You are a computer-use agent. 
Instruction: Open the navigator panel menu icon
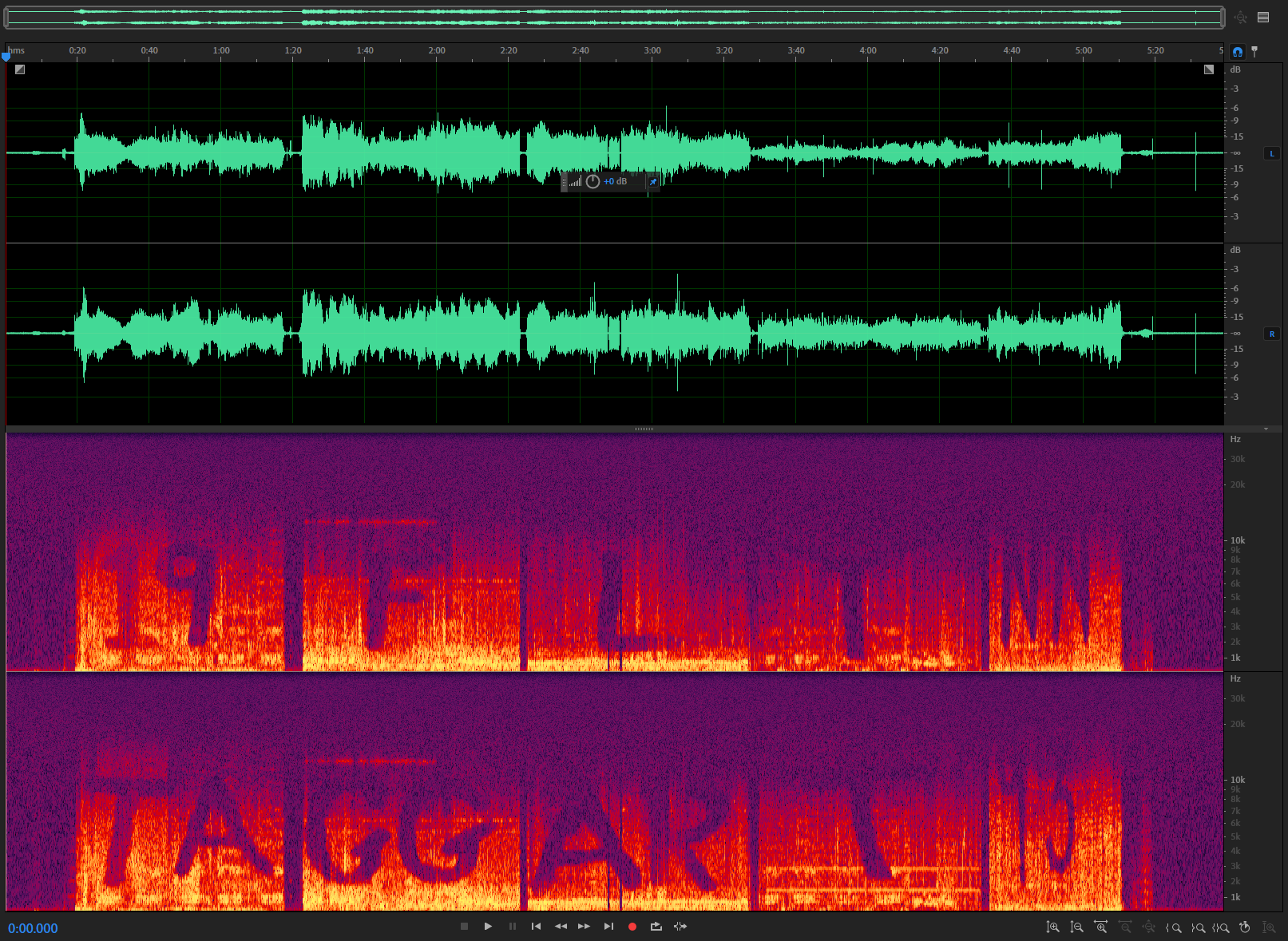[x=1263, y=18]
